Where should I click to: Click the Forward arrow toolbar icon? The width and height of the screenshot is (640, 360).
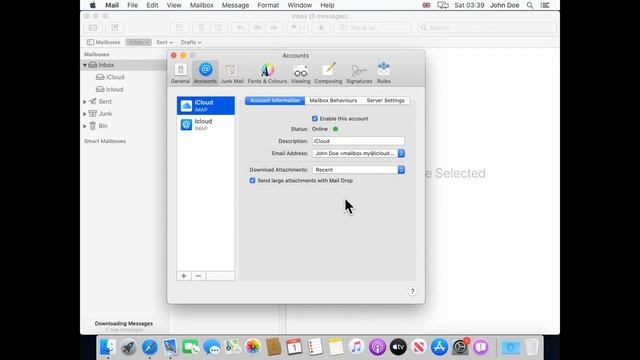click(x=274, y=28)
